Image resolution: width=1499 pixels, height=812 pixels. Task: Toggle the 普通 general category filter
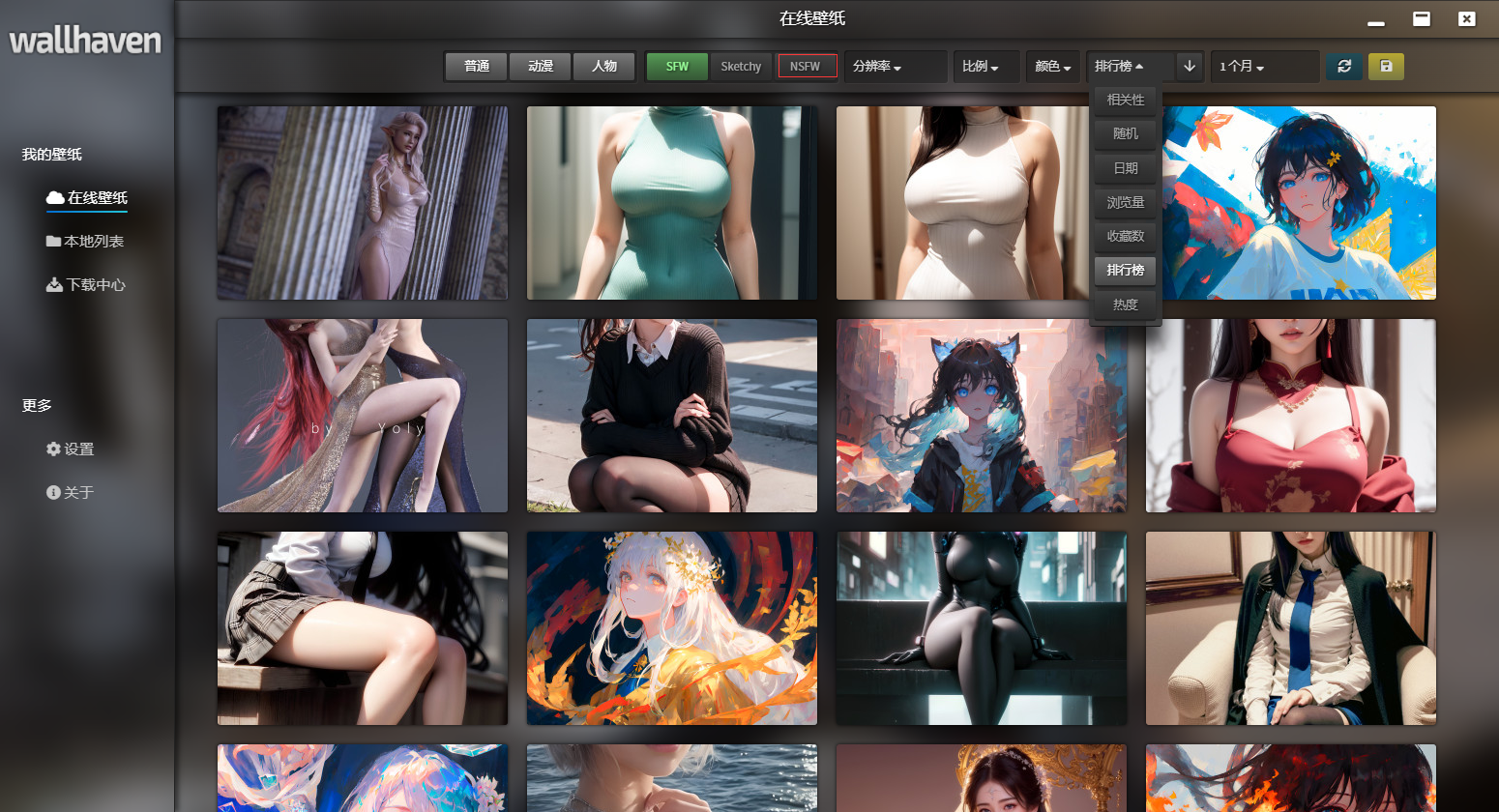477,67
